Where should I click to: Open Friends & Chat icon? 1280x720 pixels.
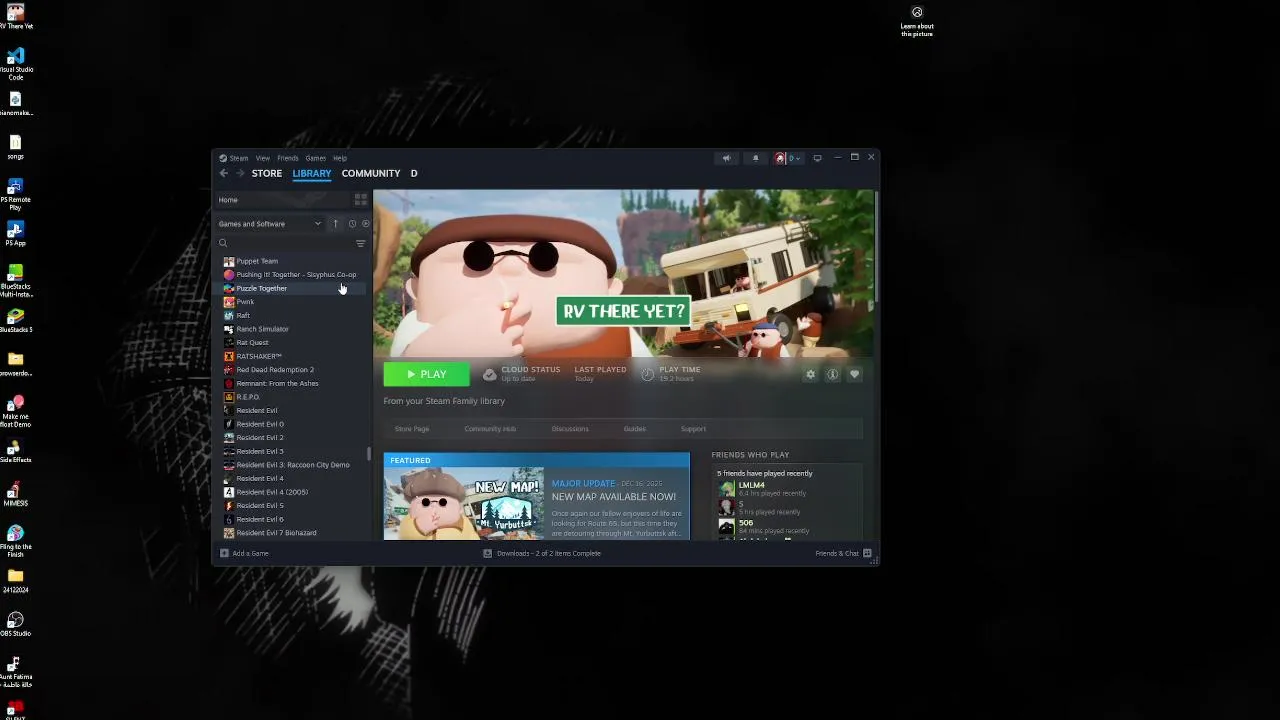867,553
